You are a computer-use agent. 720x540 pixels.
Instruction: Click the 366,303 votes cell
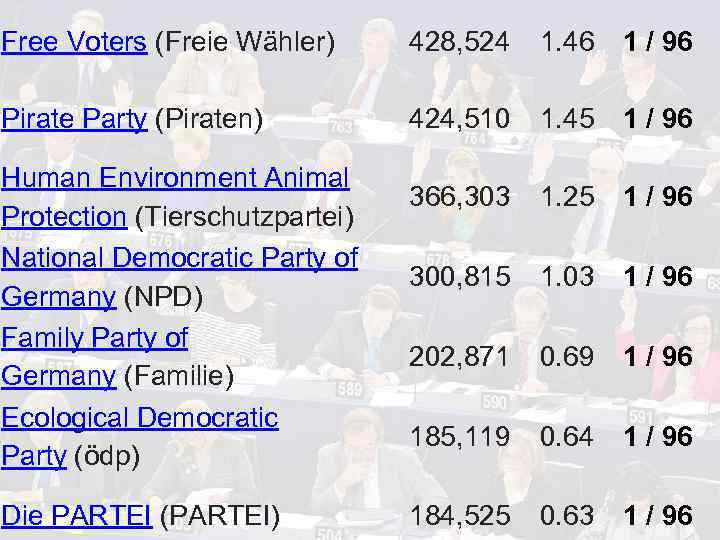[x=457, y=198]
